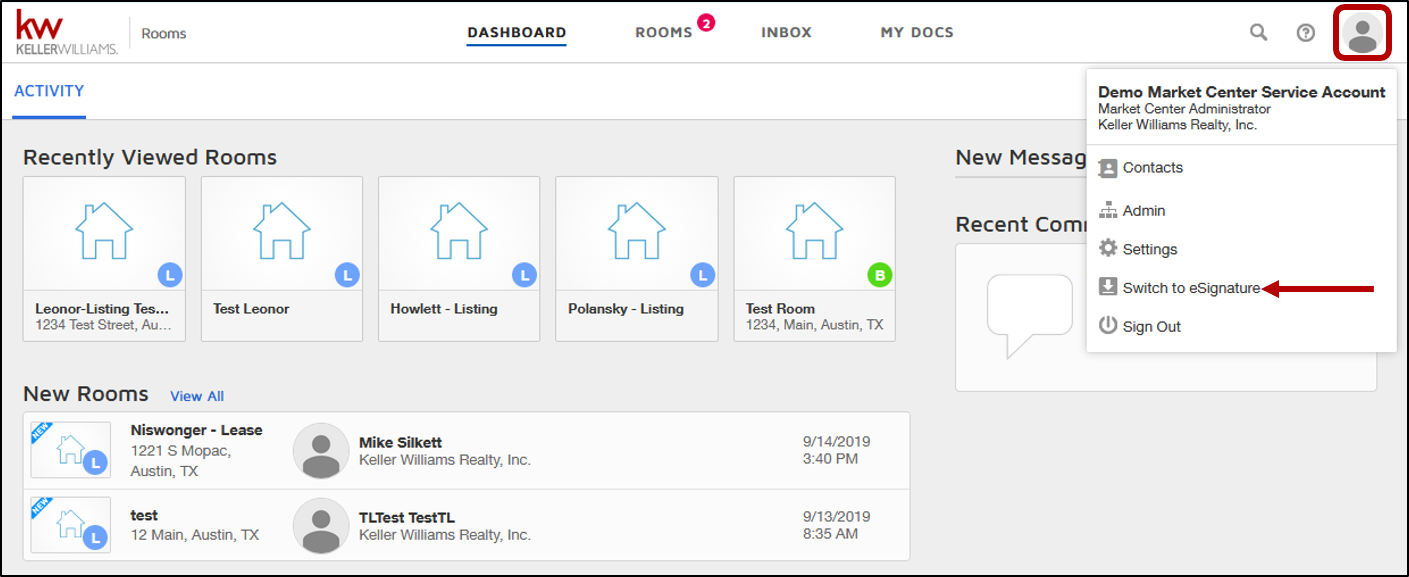1409x577 pixels.
Task: Click the View All link
Action: tap(197, 396)
